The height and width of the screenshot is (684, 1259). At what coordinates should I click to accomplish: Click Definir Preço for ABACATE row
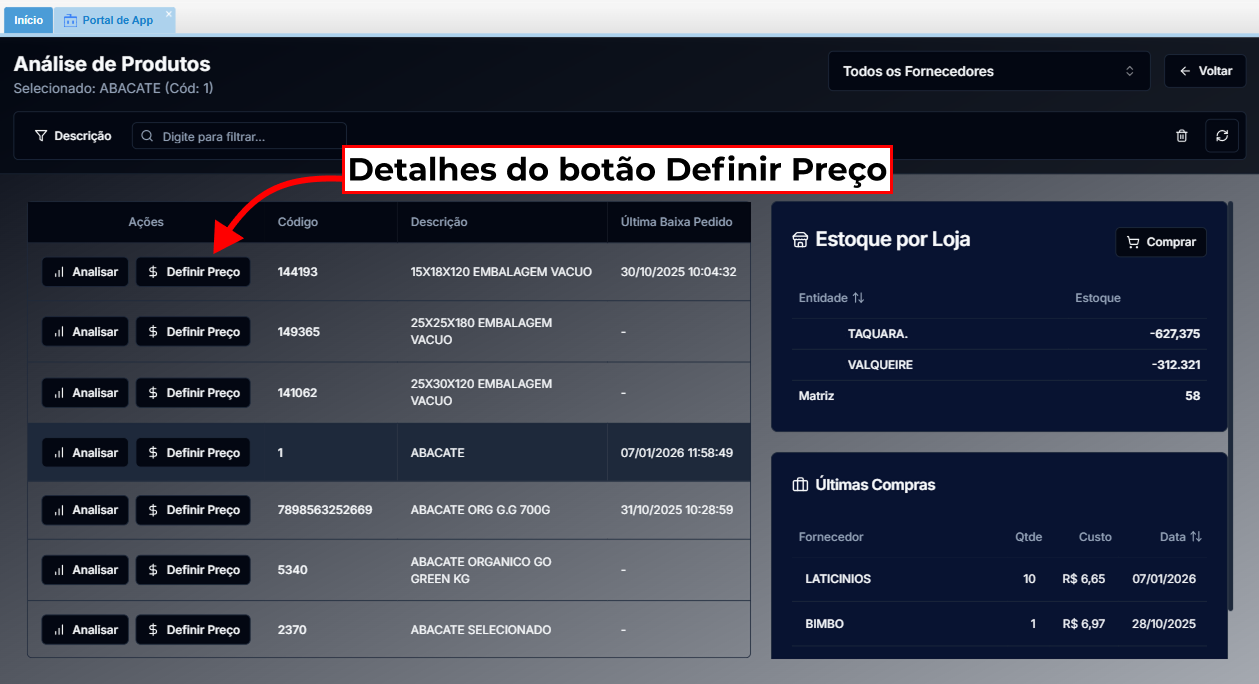[x=193, y=453]
